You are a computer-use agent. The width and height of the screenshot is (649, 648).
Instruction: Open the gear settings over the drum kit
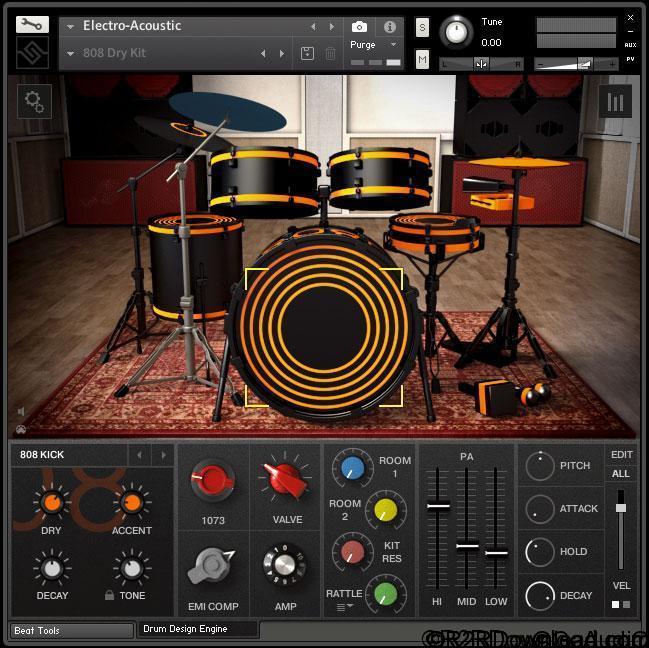pos(34,101)
